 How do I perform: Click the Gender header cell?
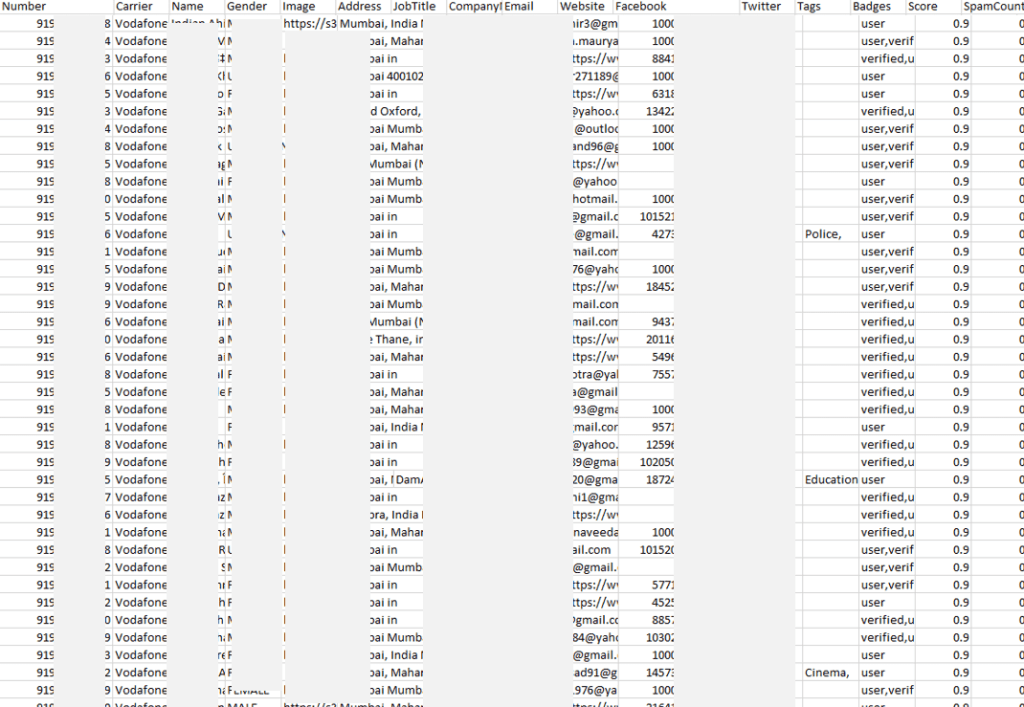[x=252, y=6]
